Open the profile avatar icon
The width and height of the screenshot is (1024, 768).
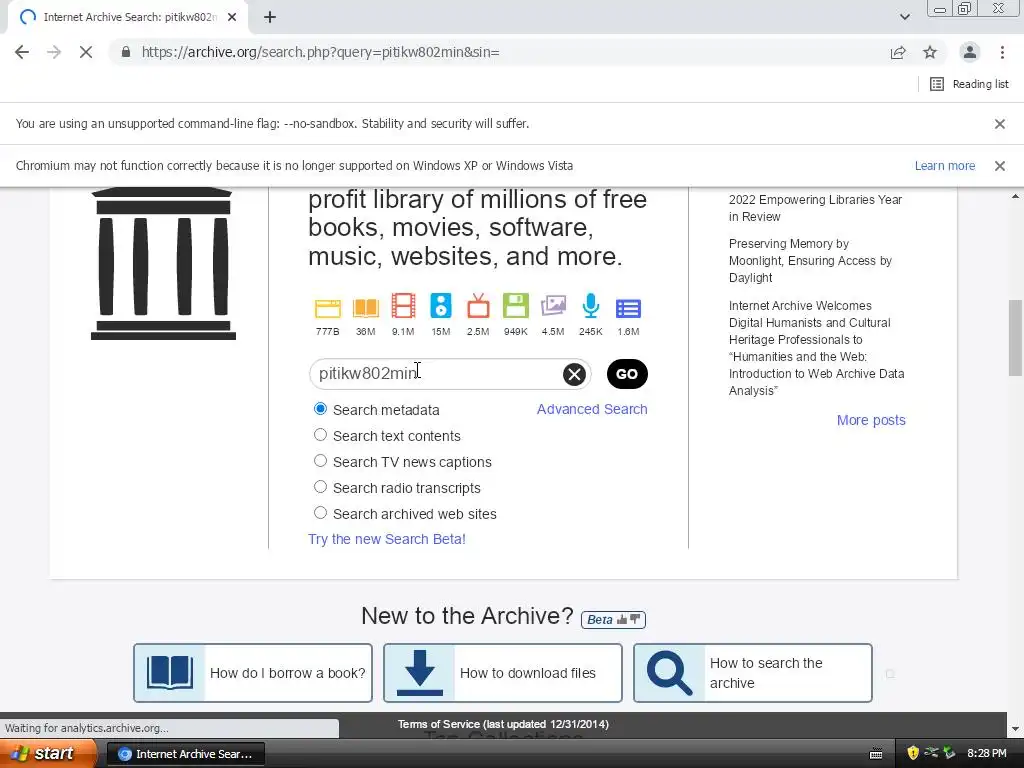(970, 52)
